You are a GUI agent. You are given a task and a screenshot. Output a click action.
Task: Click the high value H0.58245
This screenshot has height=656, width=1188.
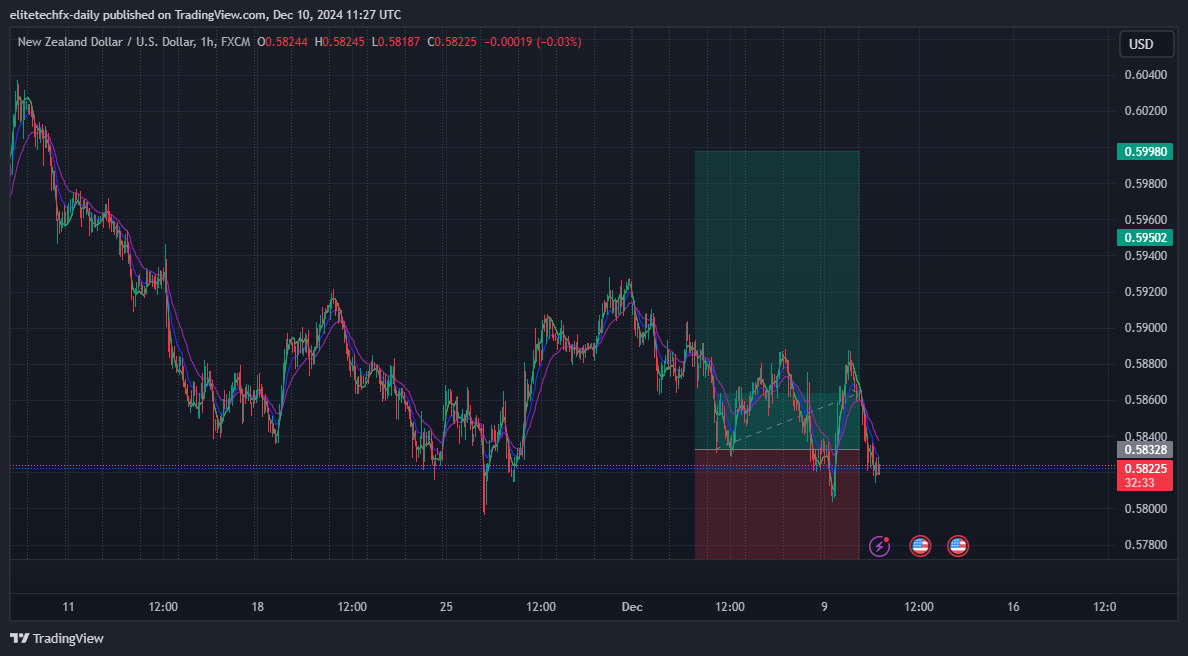339,42
